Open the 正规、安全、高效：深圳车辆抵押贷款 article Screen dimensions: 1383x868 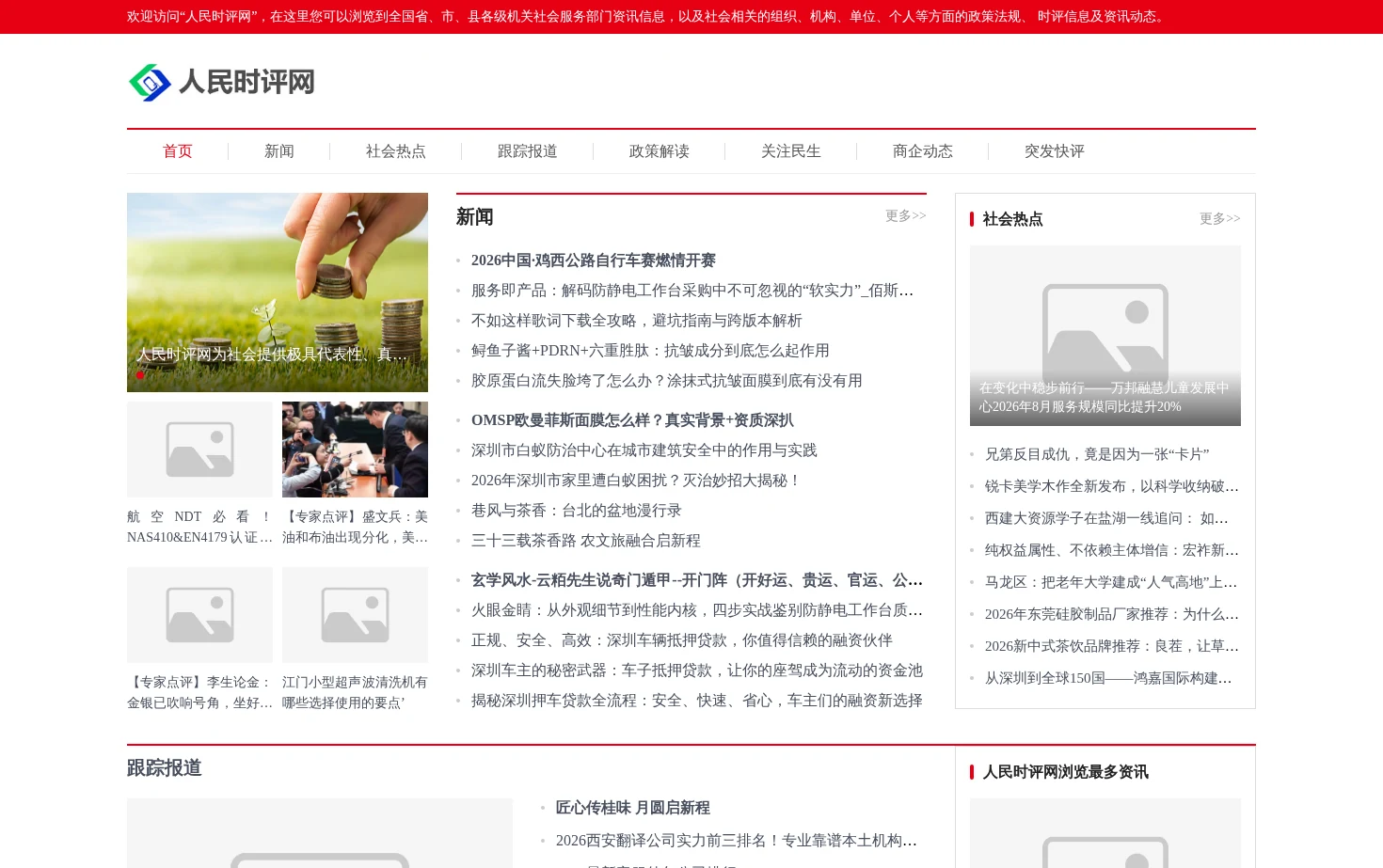coord(682,640)
